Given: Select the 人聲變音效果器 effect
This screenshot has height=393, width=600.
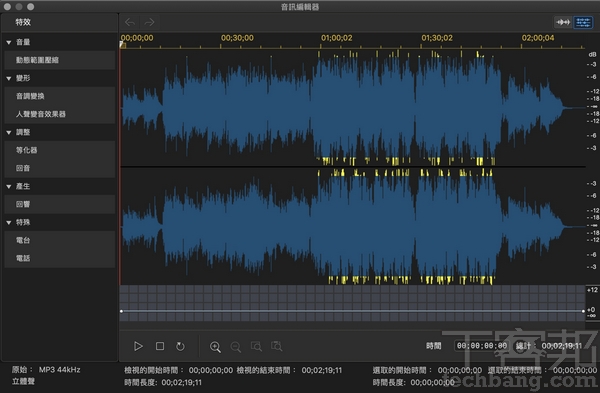Looking at the screenshot, I should pos(60,114).
